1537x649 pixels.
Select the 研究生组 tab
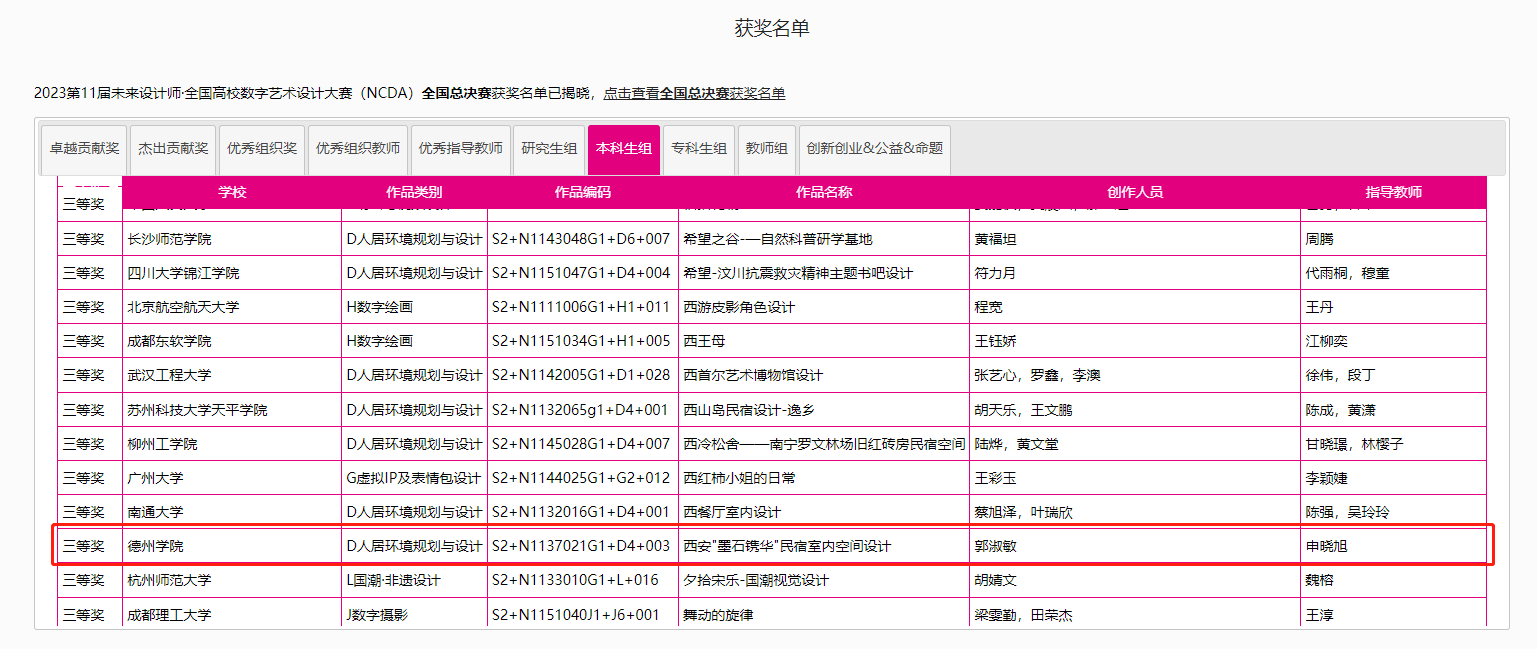[x=549, y=148]
